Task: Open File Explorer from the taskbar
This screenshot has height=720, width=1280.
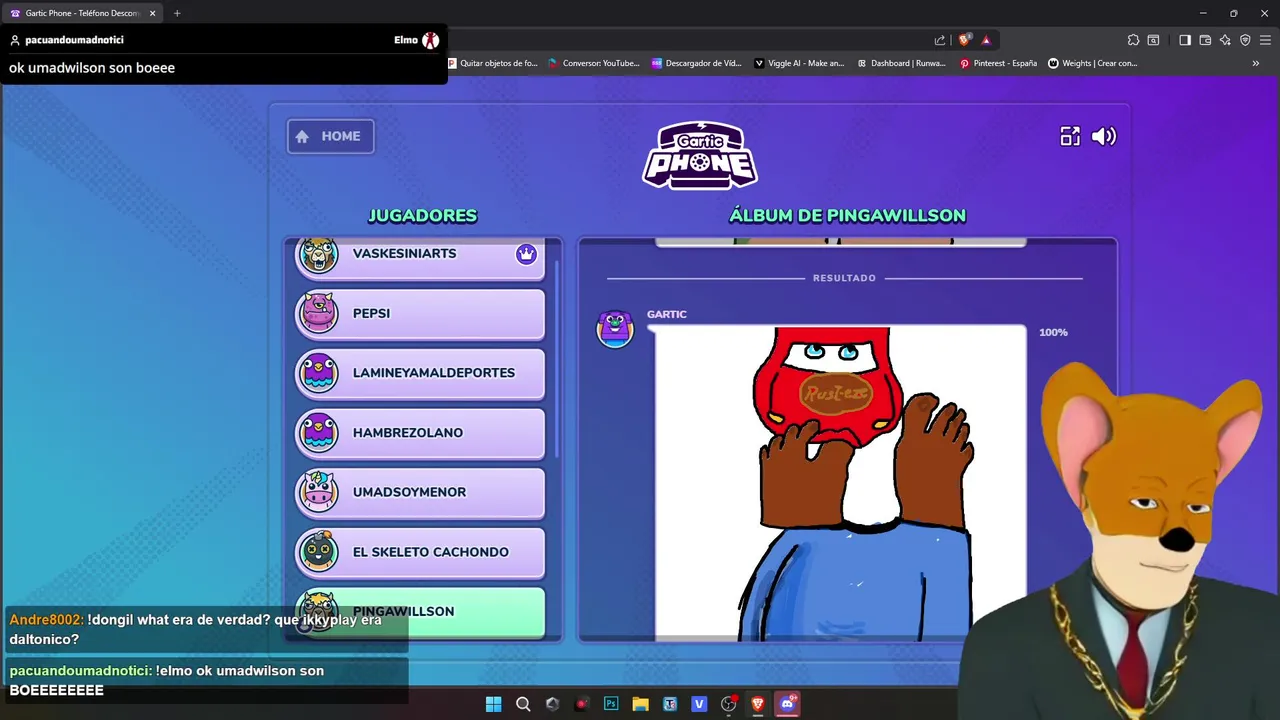Action: (x=640, y=704)
